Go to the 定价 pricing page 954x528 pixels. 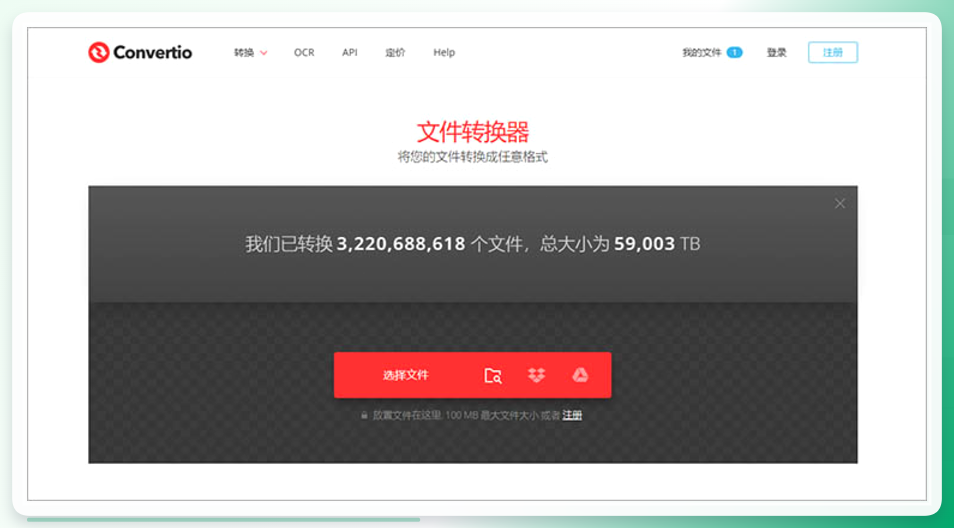pos(395,53)
